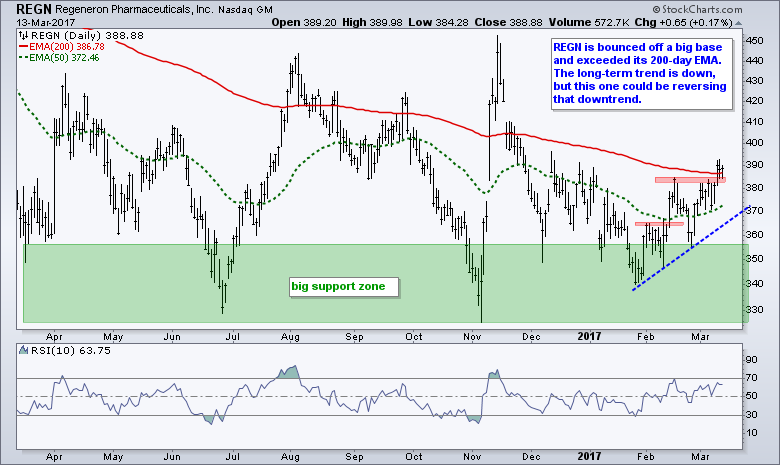Click the blue dotted rising trendline
This screenshot has height=465, width=780.
tap(691, 248)
